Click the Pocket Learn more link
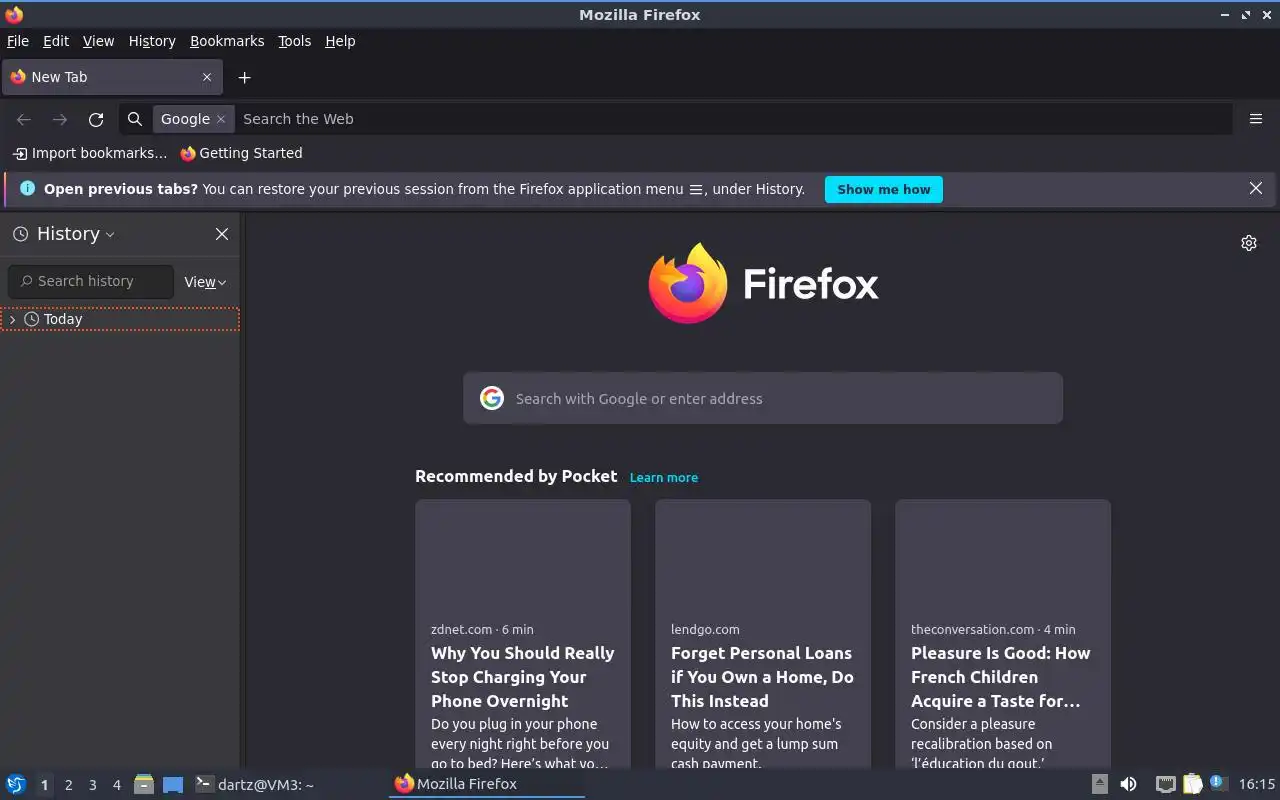 click(x=664, y=478)
